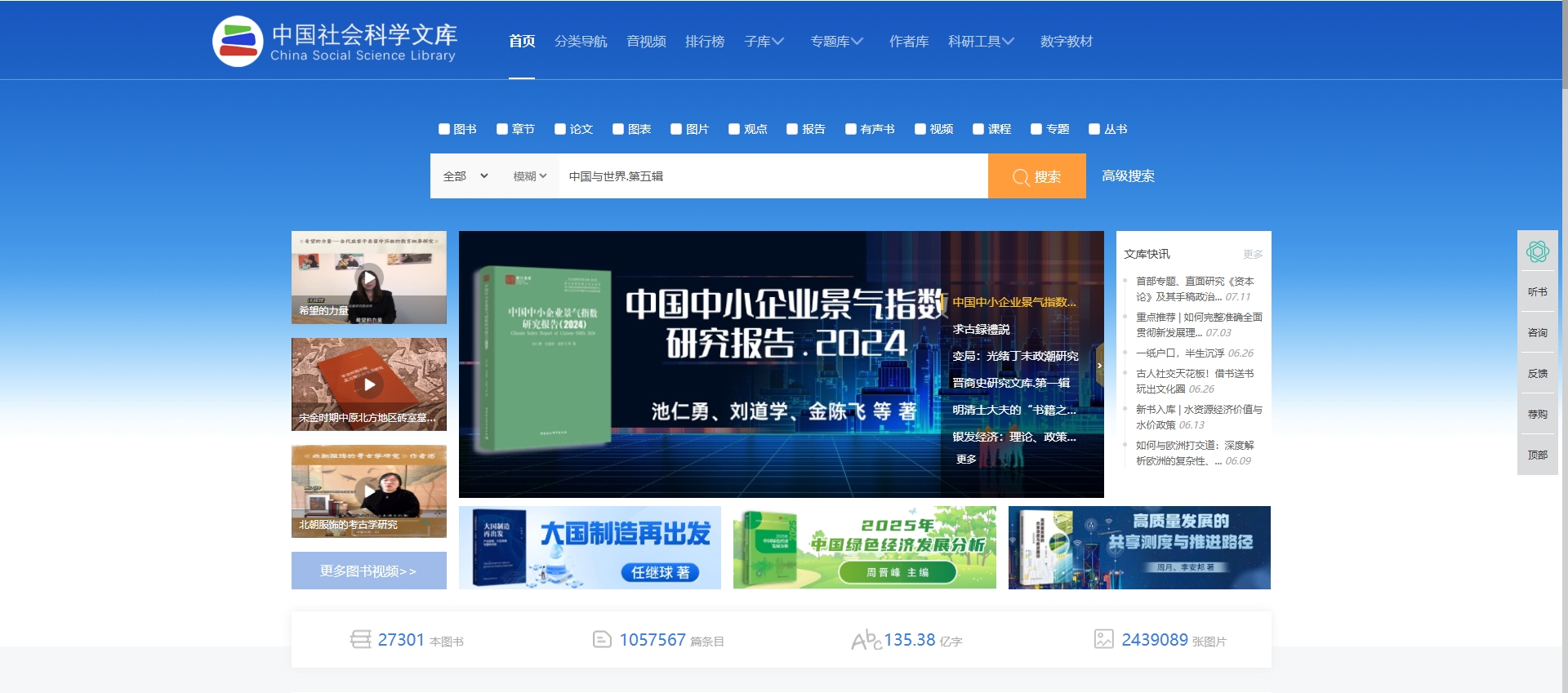Viewport: 1568px width, 693px height.
Task: Click the carousel next arrow on banner
Action: 1099,365
